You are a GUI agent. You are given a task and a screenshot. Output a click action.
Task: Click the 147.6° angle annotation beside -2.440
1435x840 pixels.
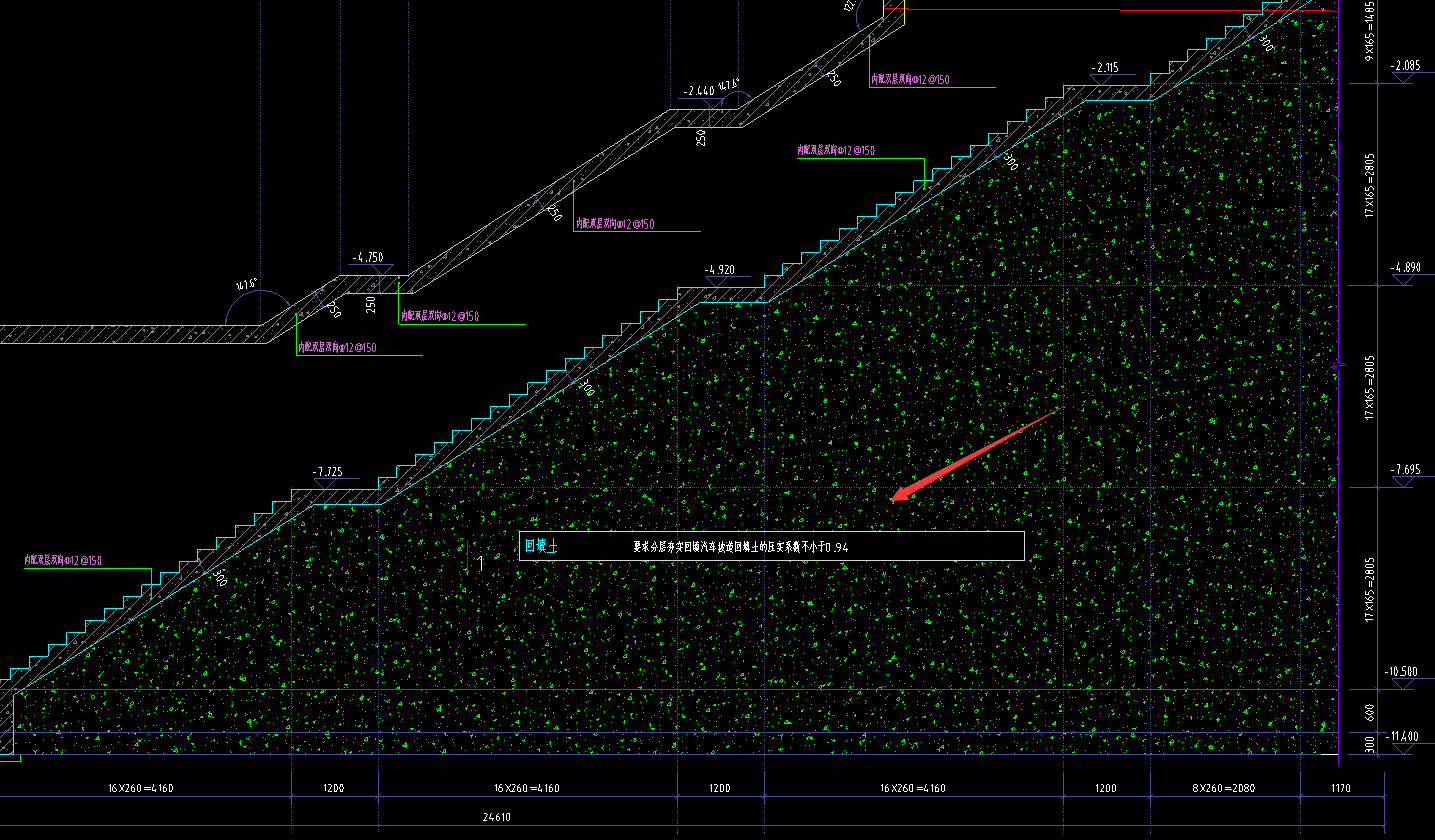[x=728, y=83]
